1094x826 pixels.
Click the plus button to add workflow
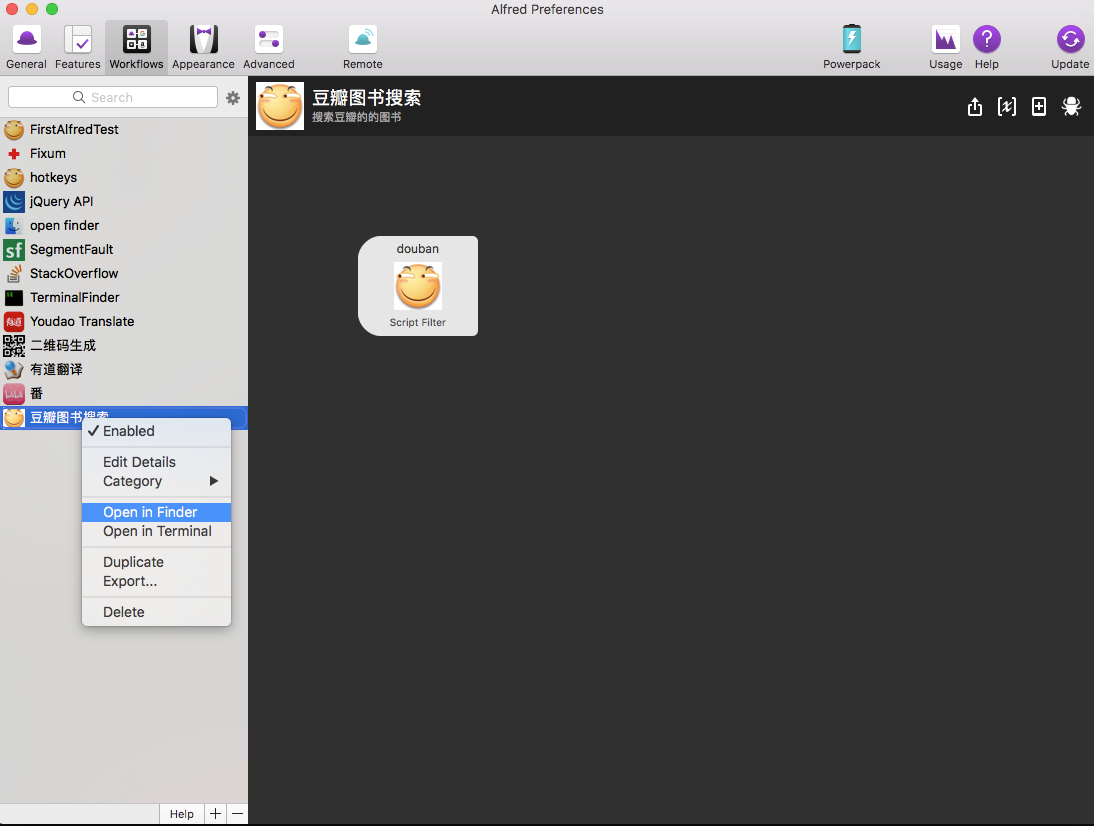[216, 814]
